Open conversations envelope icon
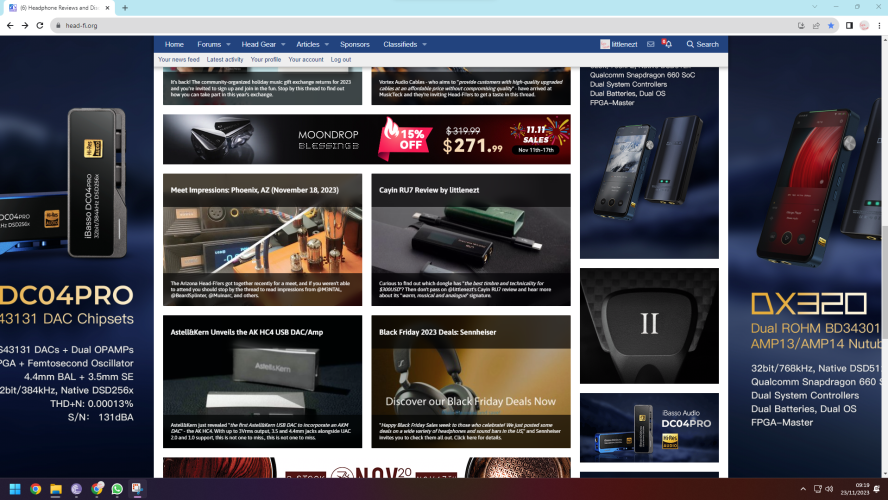This screenshot has width=888, height=500. tap(651, 44)
